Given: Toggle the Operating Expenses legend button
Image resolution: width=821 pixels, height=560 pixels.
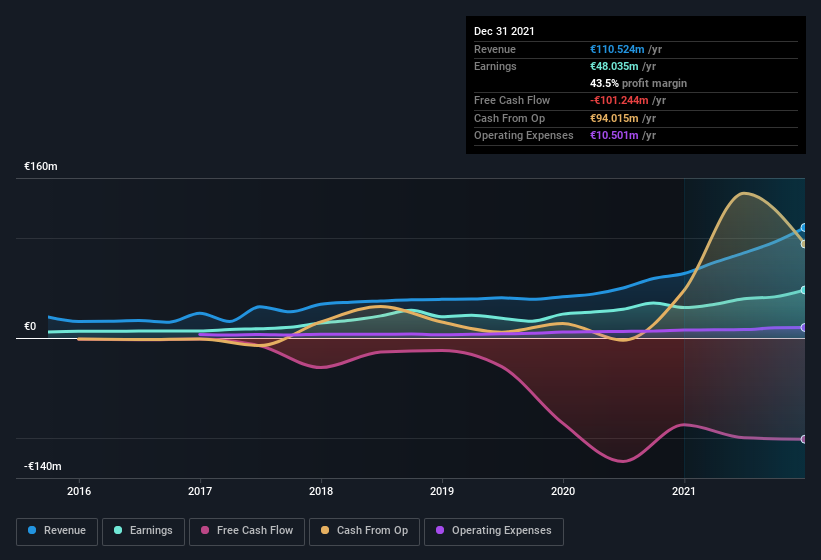Looking at the screenshot, I should click(x=494, y=531).
